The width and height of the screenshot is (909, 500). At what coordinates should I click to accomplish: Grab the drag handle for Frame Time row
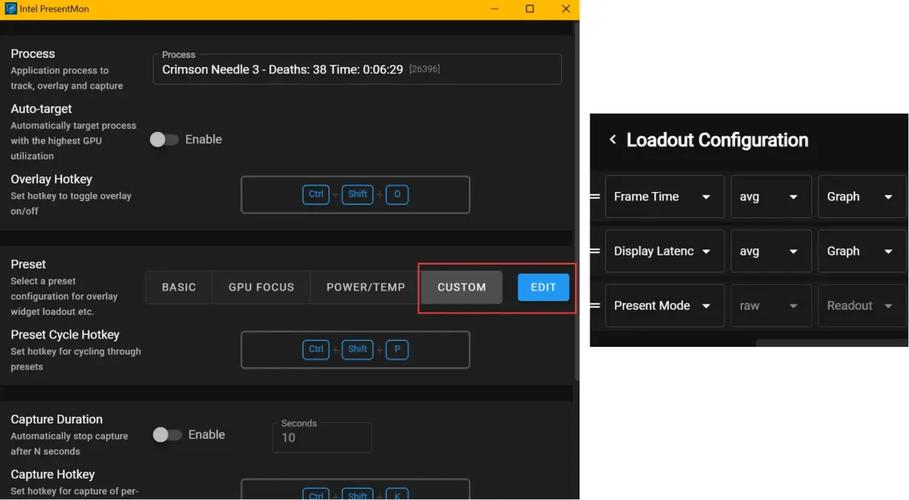point(595,197)
